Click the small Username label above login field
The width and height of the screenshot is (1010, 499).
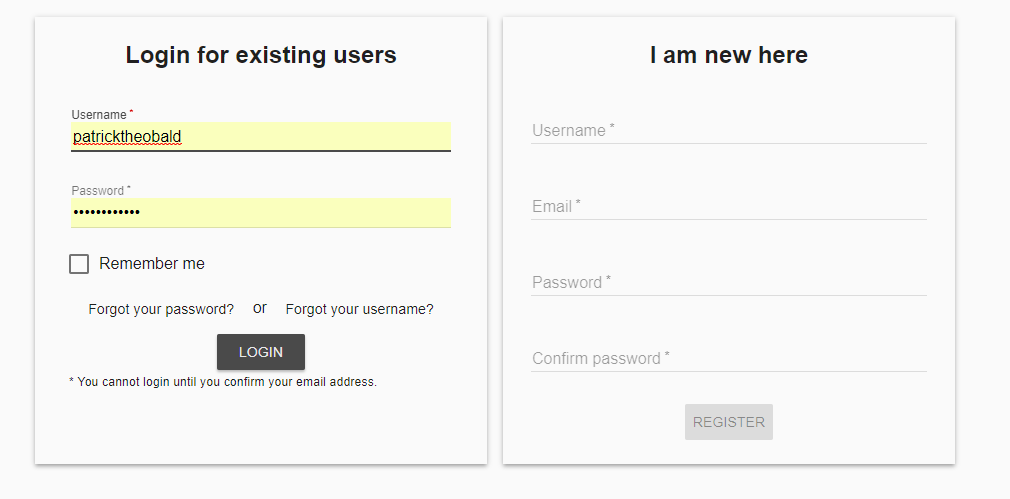[99, 115]
